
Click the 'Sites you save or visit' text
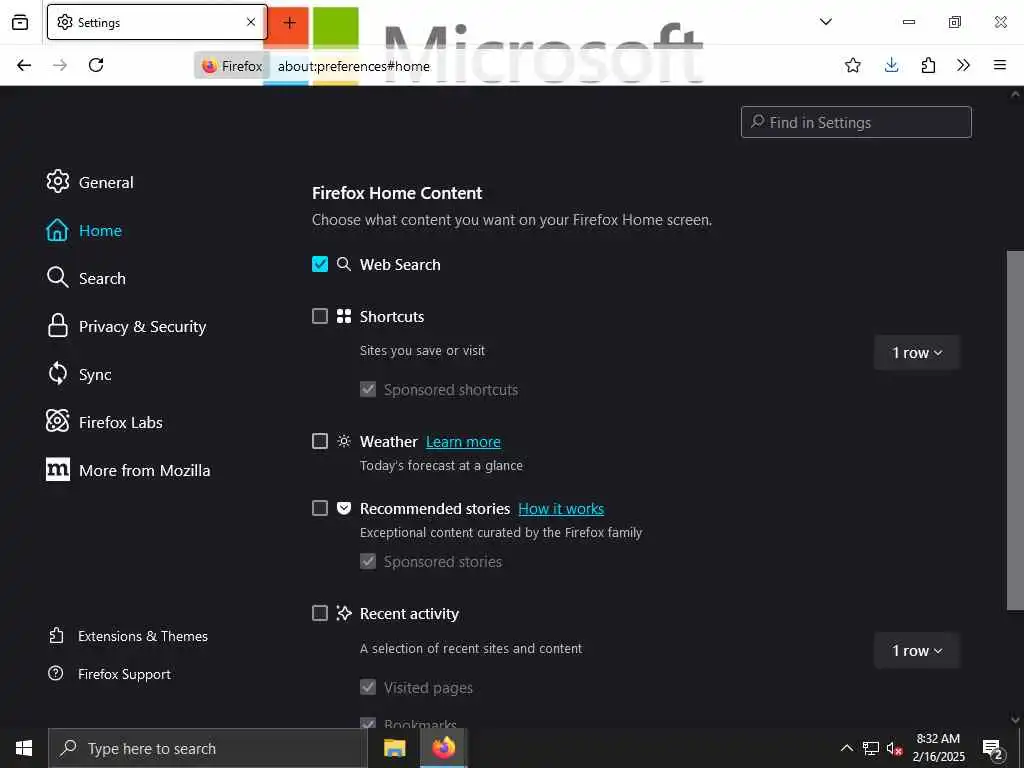[x=423, y=351]
